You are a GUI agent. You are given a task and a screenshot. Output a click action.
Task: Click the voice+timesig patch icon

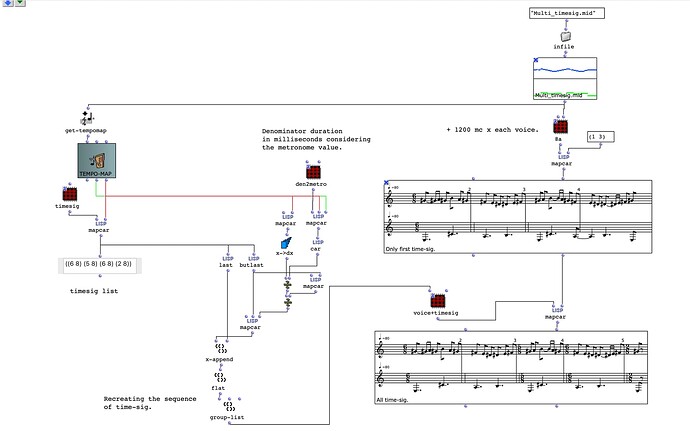437,300
